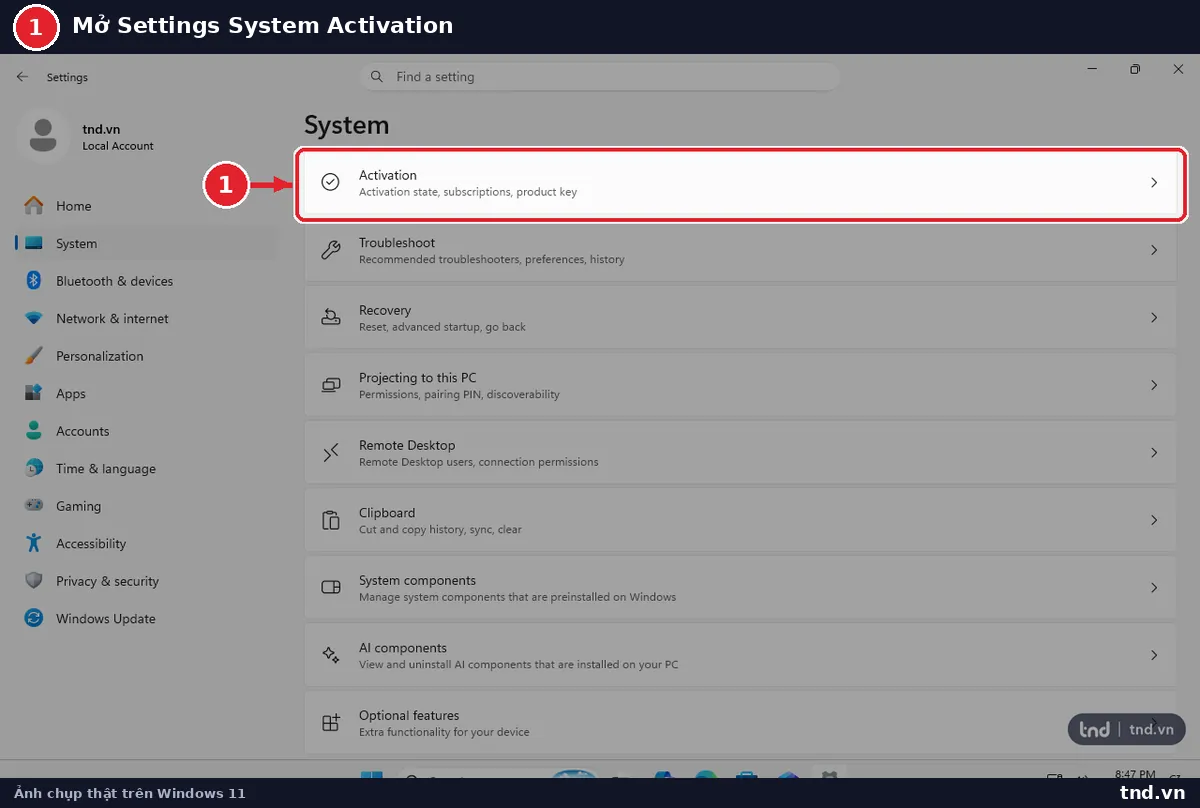Restore down the Settings window

pyautogui.click(x=1135, y=69)
